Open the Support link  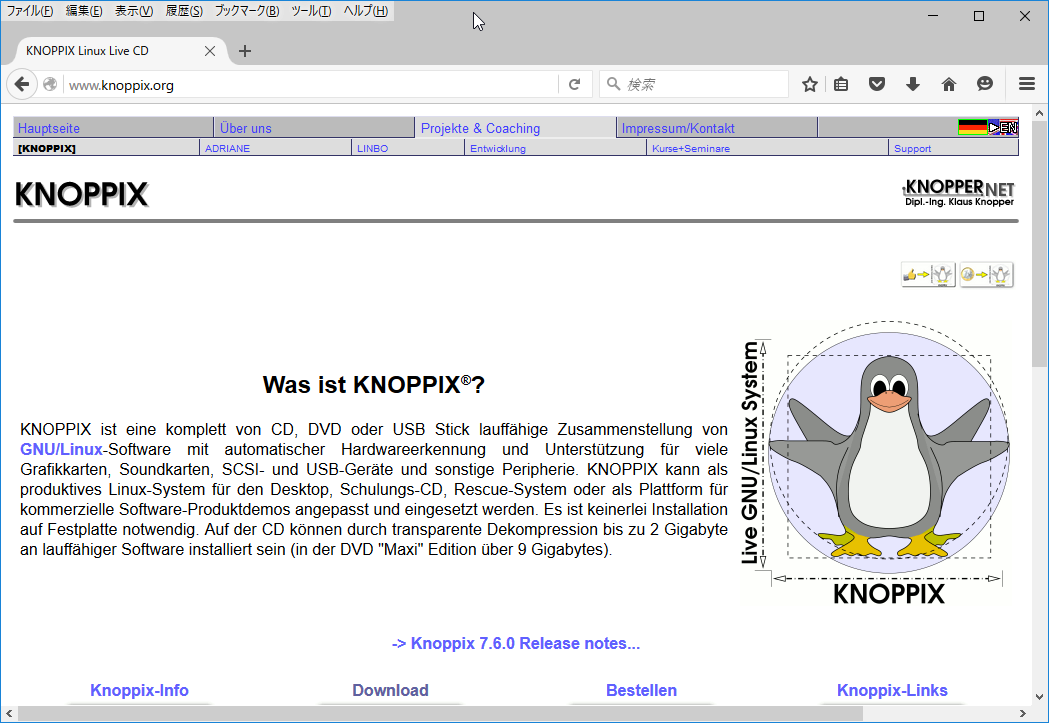pyautogui.click(x=913, y=148)
